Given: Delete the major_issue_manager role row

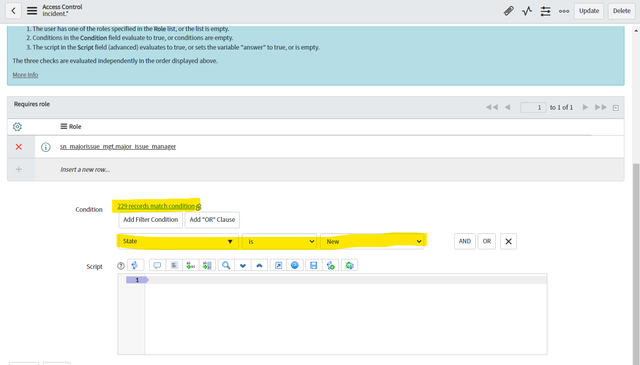Looking at the screenshot, I should [x=19, y=147].
